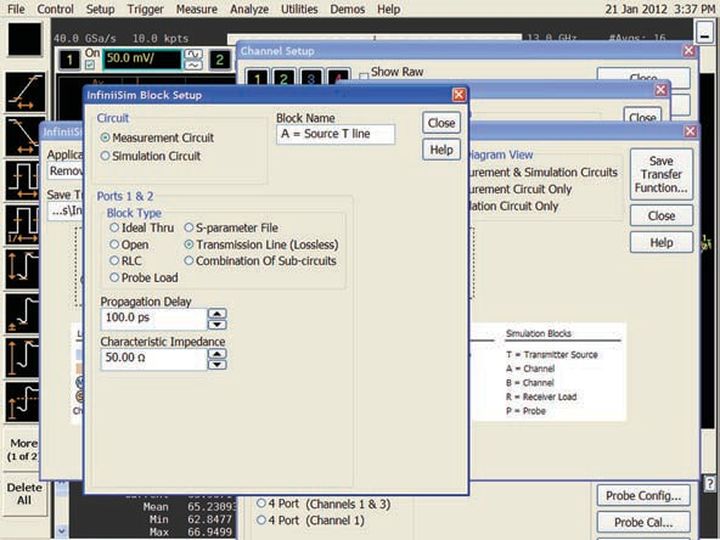Select the rise time measurement icon
Image resolution: width=720 pixels, height=540 pixels.
(25, 93)
